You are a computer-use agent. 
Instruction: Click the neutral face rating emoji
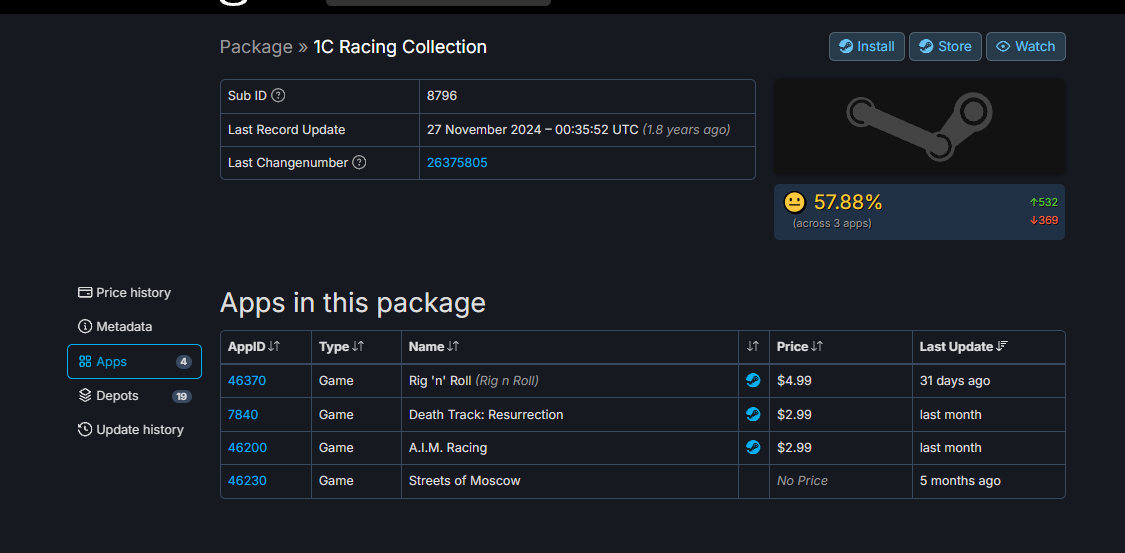coord(795,203)
